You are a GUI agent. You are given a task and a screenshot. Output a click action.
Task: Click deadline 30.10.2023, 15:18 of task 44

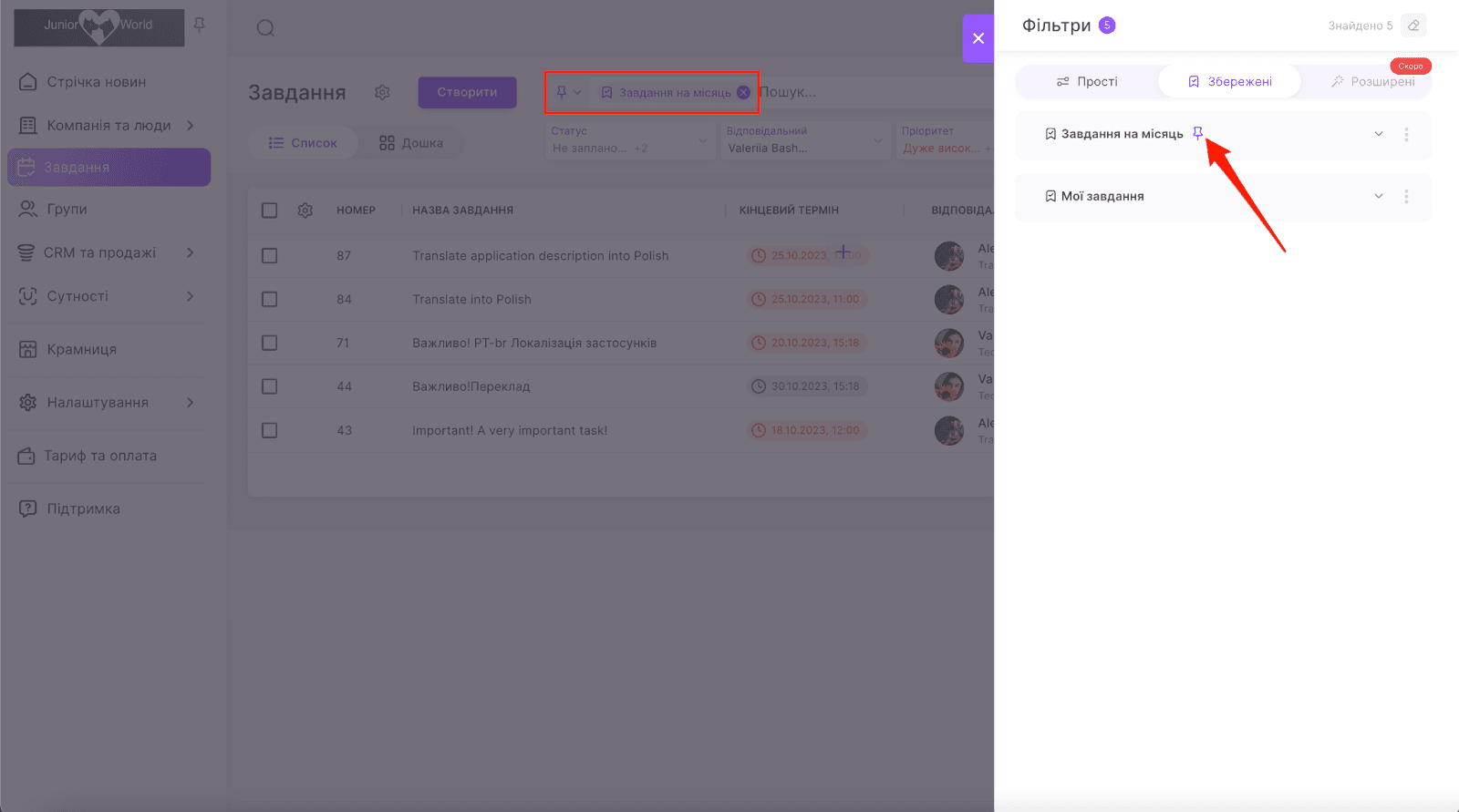pos(806,386)
